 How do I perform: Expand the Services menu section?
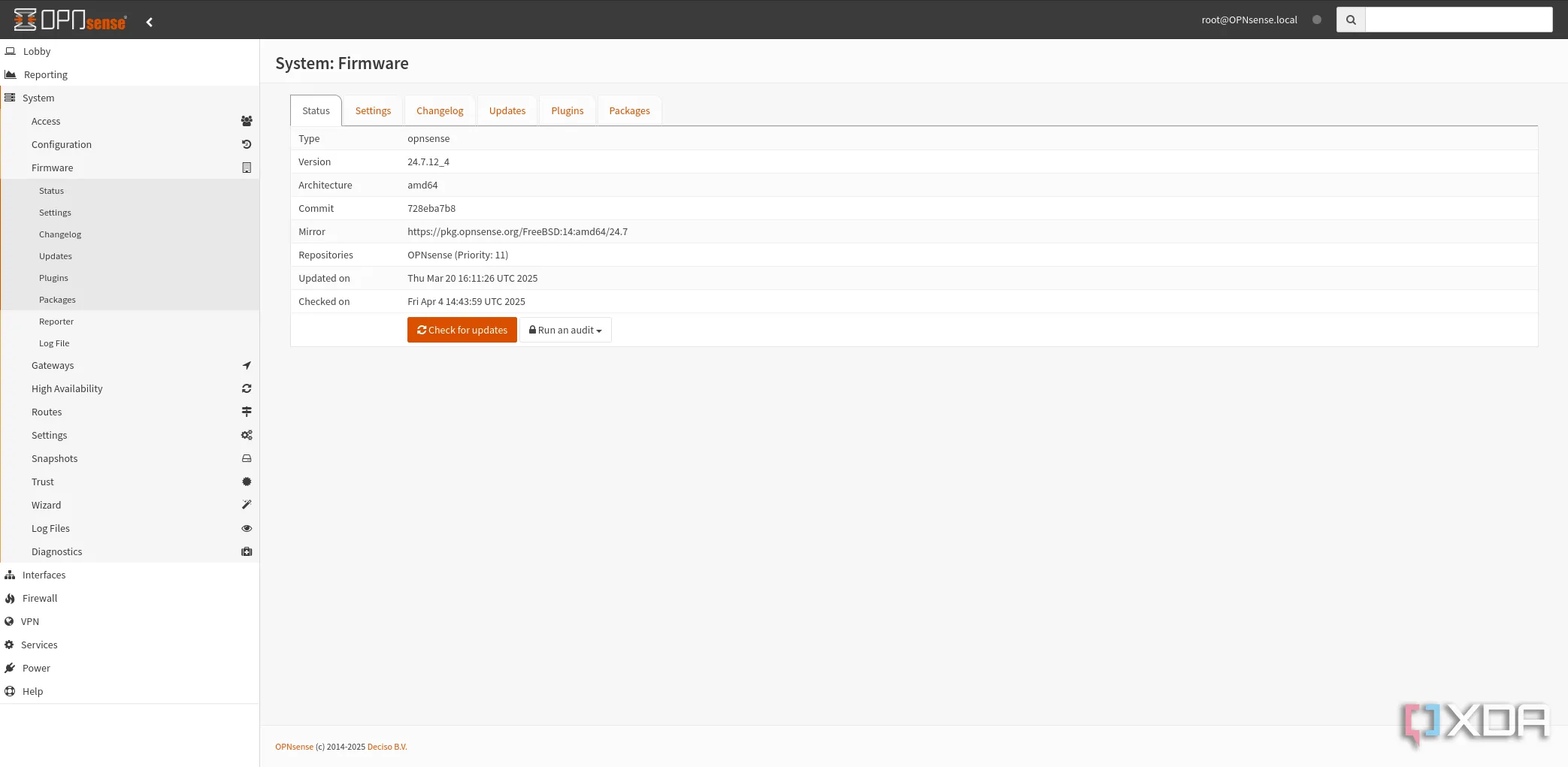tap(129, 645)
